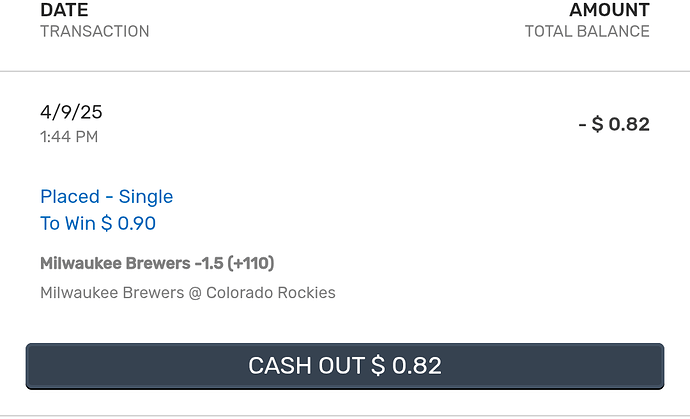Click the To Win $ 0.90 link
Viewport: 690px width, 419px height.
98,223
